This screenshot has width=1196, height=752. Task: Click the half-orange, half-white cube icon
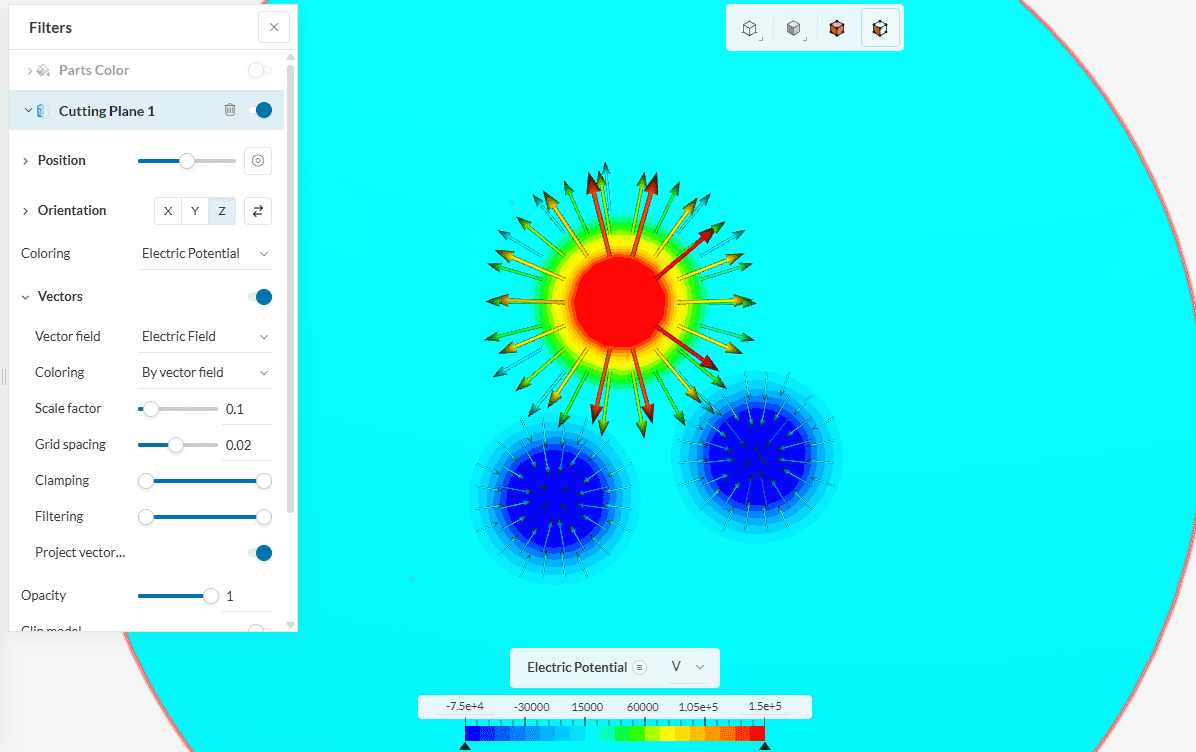[880, 29]
